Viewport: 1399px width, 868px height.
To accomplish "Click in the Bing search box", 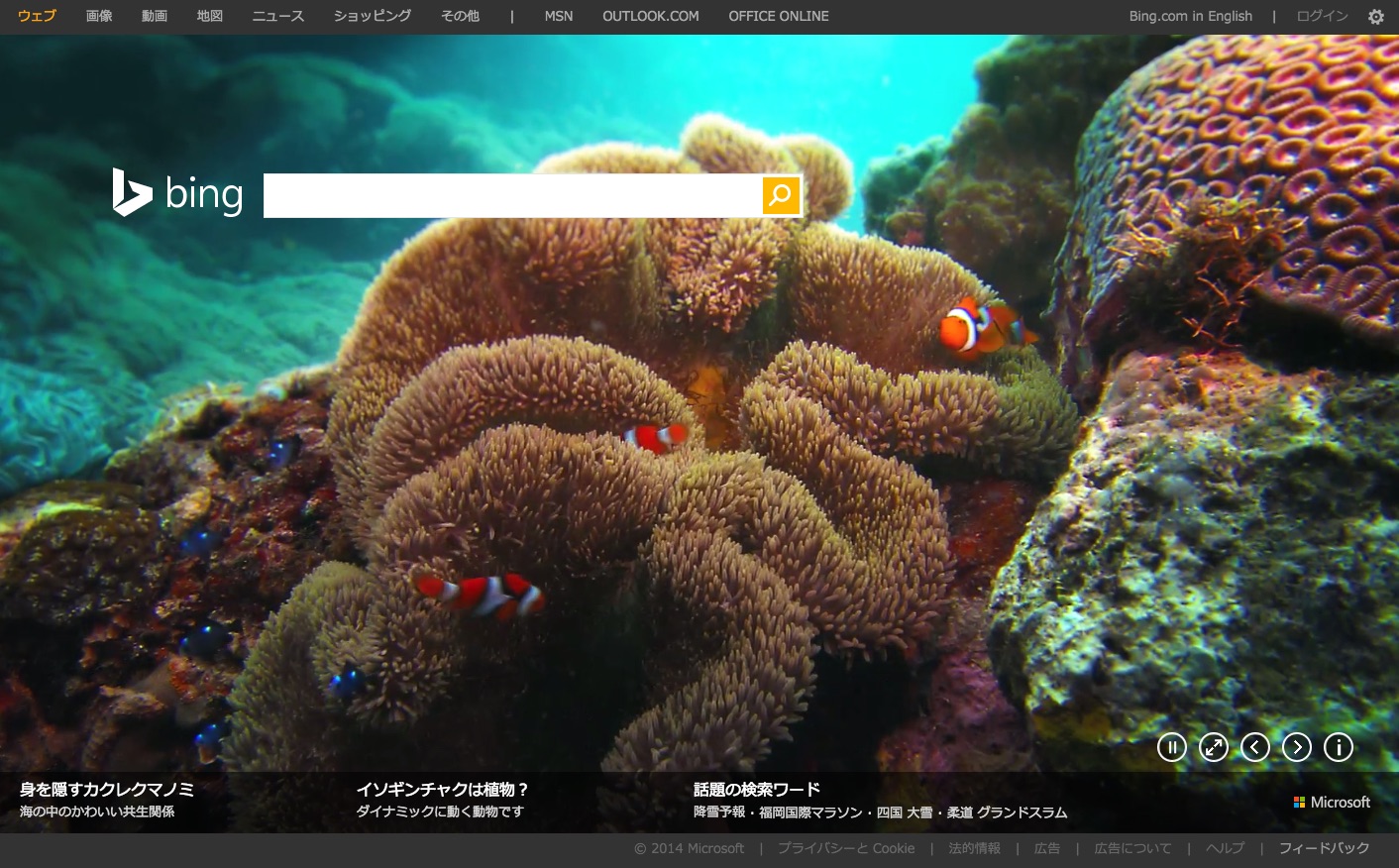I will pos(511,195).
